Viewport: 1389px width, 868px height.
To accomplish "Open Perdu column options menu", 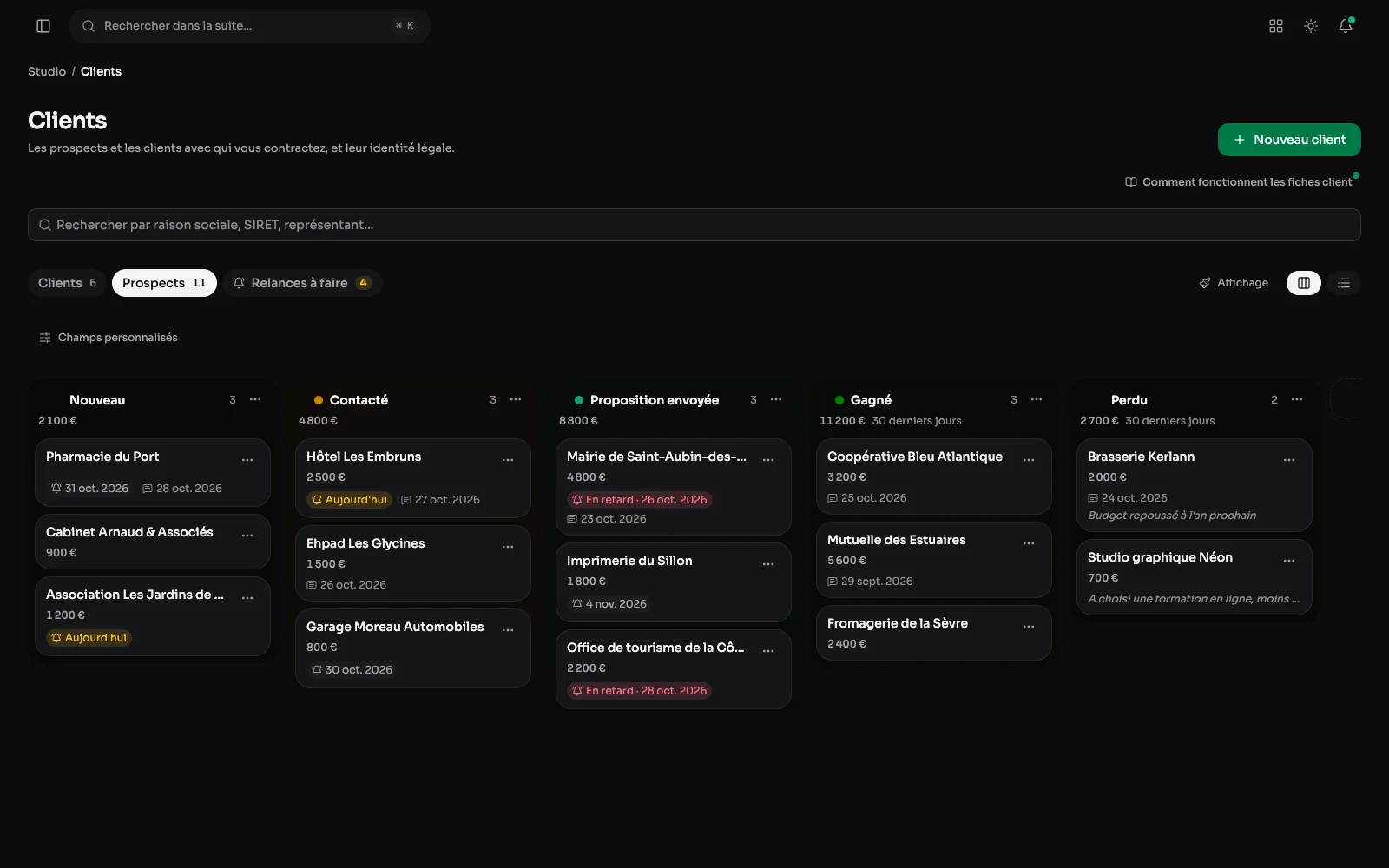I will tap(1297, 399).
